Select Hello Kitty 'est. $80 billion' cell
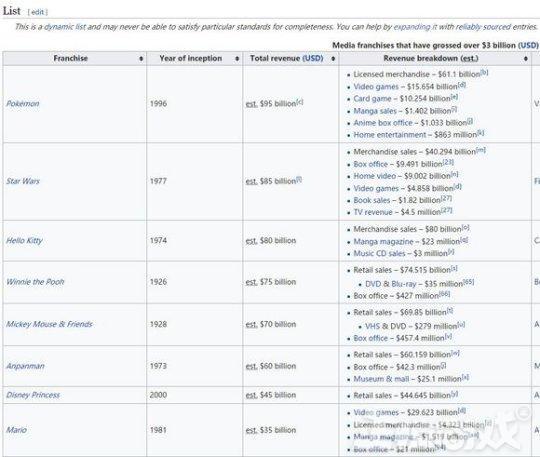This screenshot has width=540, height=457. pos(271,240)
